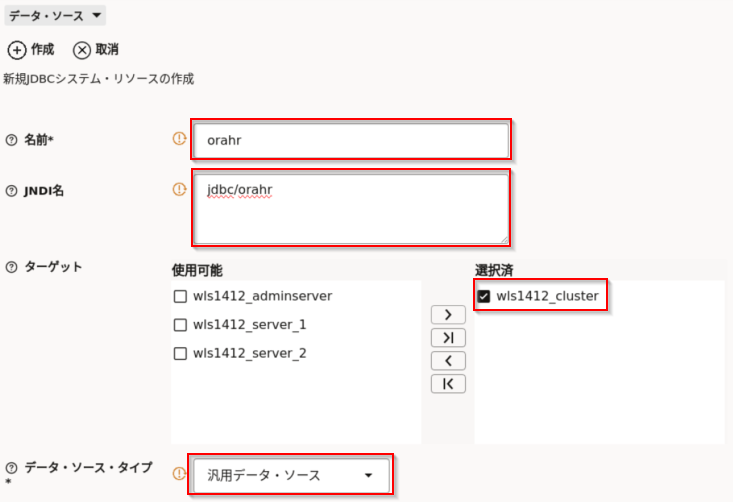
Task: Expand the 汎用データ・ソース type dropdown
Action: click(290, 476)
